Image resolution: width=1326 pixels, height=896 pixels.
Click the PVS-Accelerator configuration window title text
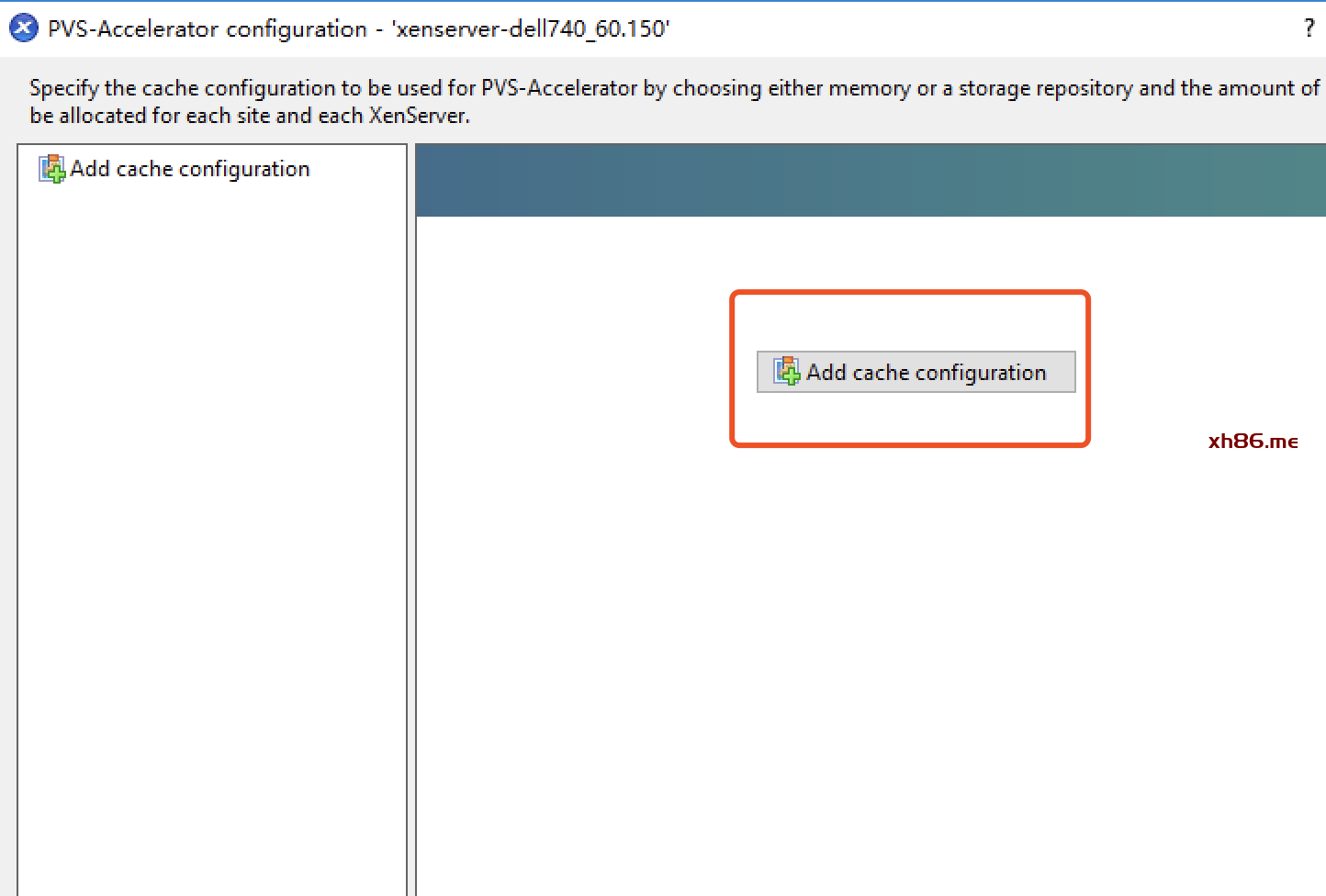click(x=208, y=29)
